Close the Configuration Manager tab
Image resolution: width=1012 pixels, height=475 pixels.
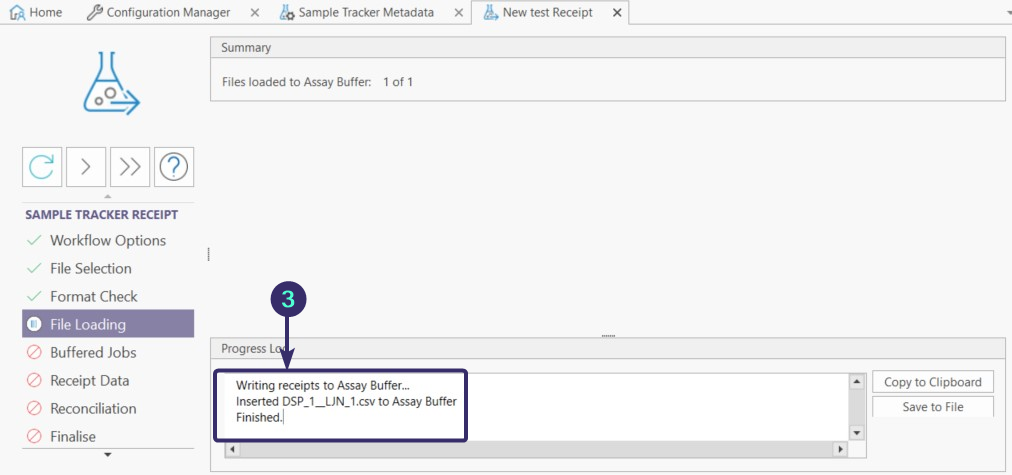(x=254, y=12)
